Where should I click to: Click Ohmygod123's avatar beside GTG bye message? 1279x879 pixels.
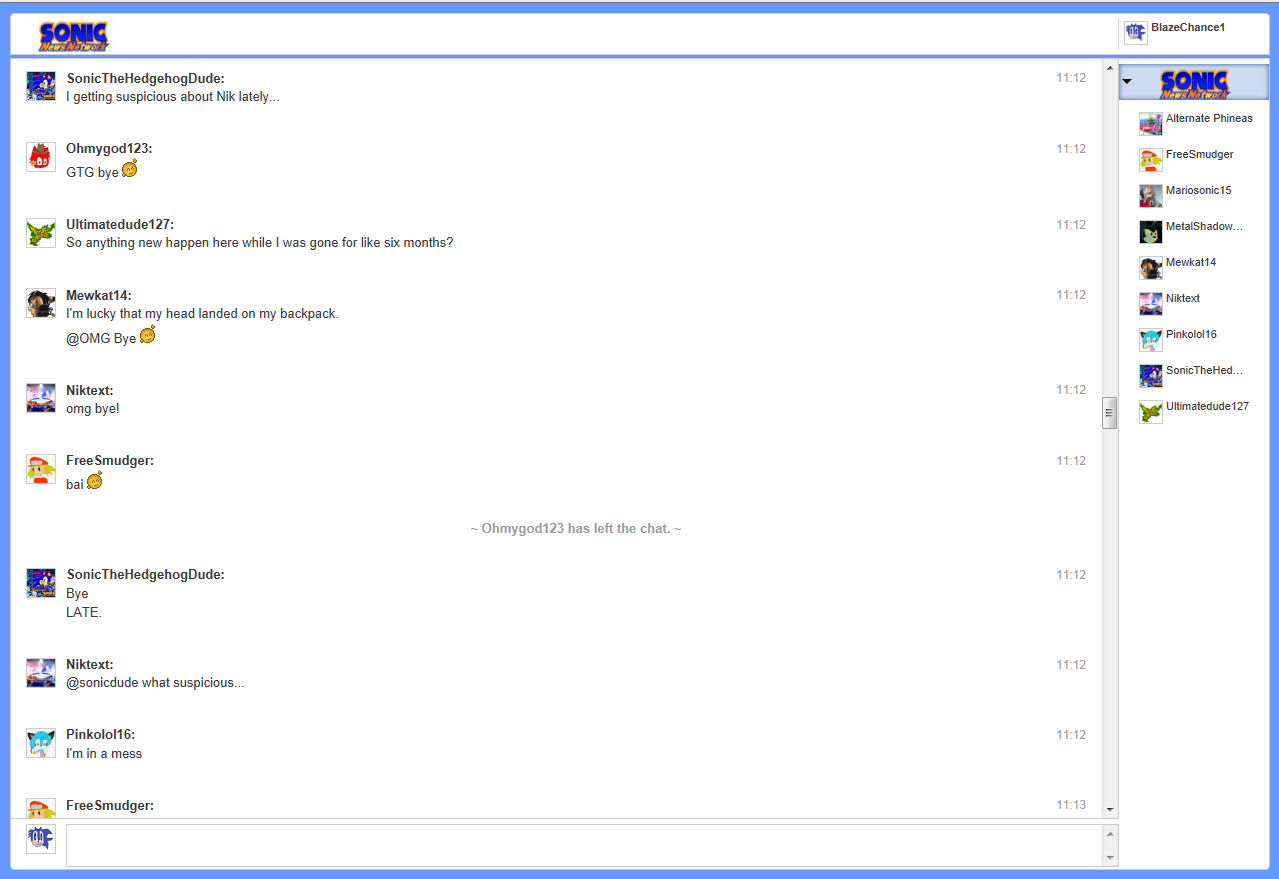point(41,157)
